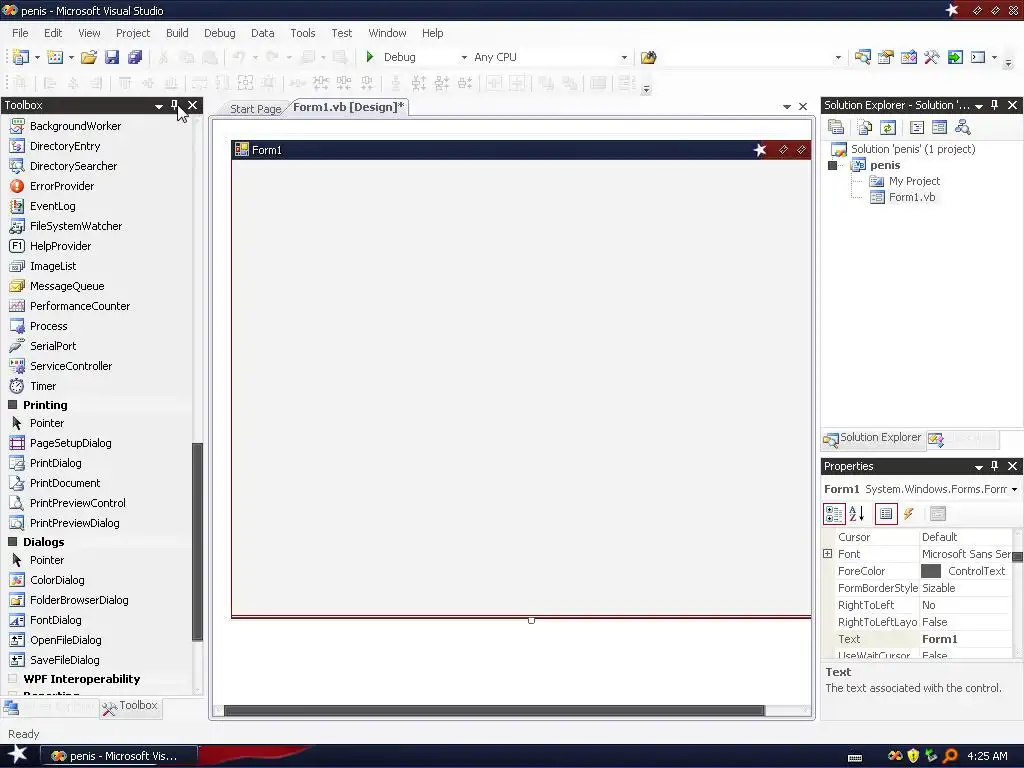1024x768 pixels.
Task: Click Show All Files icon in Solution Explorer
Action: pyautogui.click(x=865, y=127)
